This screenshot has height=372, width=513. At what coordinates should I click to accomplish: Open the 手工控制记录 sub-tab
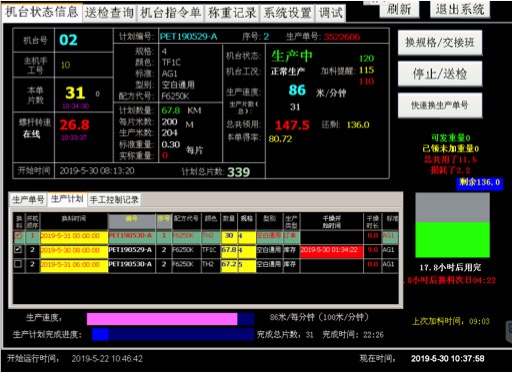click(x=114, y=200)
